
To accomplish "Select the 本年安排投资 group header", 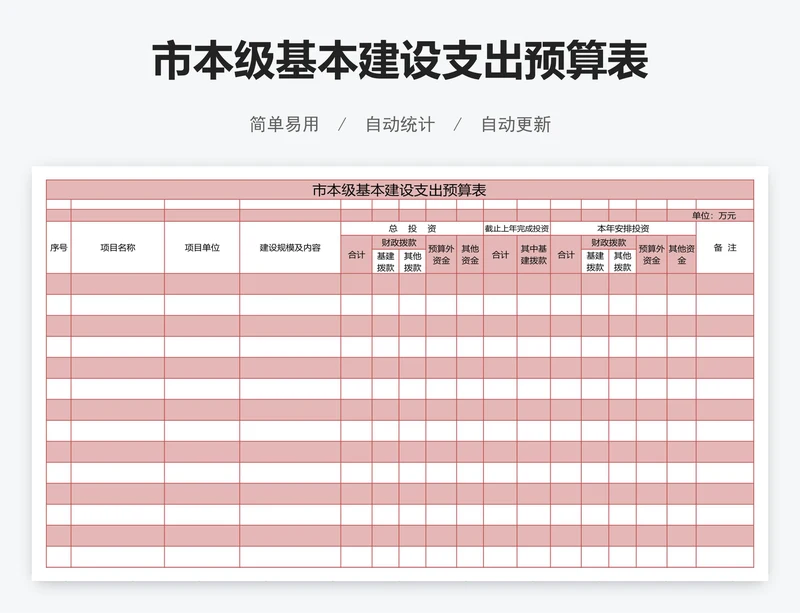I will click(x=623, y=229).
